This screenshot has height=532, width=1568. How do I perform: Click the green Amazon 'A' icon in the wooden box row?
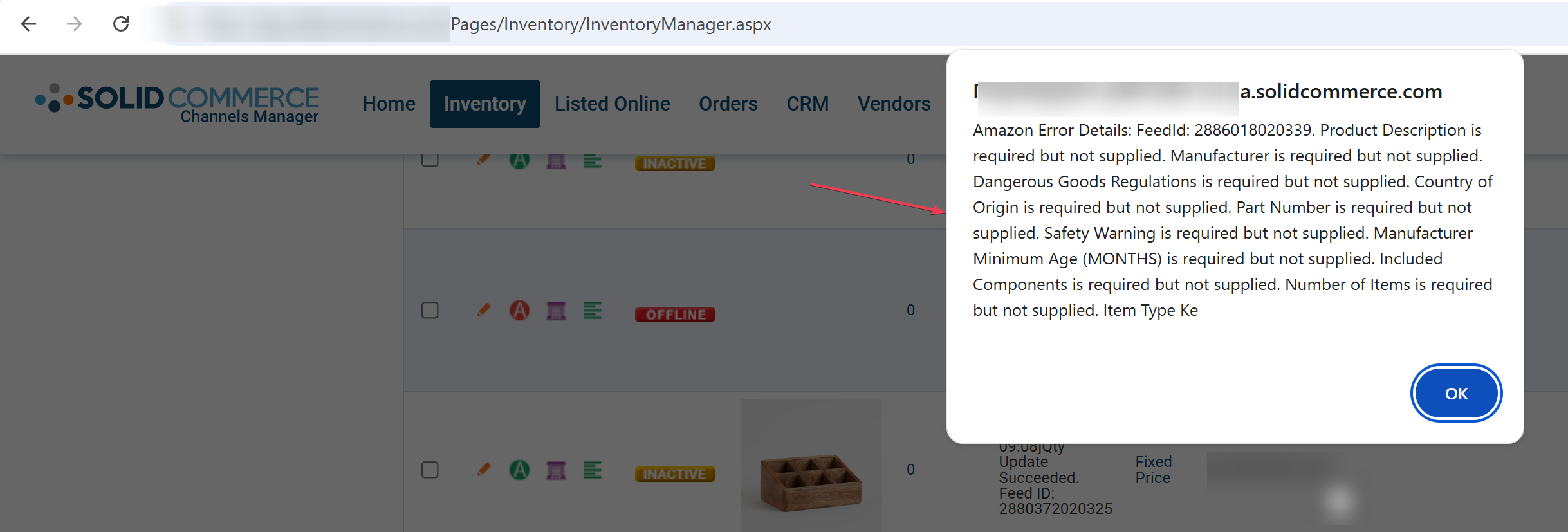click(x=520, y=470)
